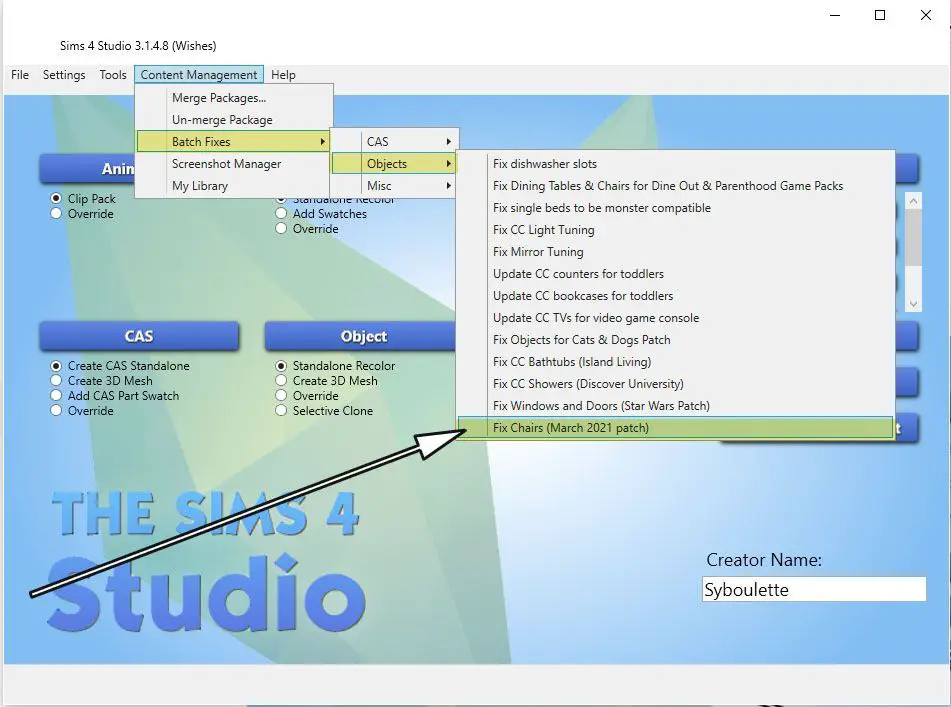Run Fix Windows and Doors (Star Wars Patch)

point(676,406)
